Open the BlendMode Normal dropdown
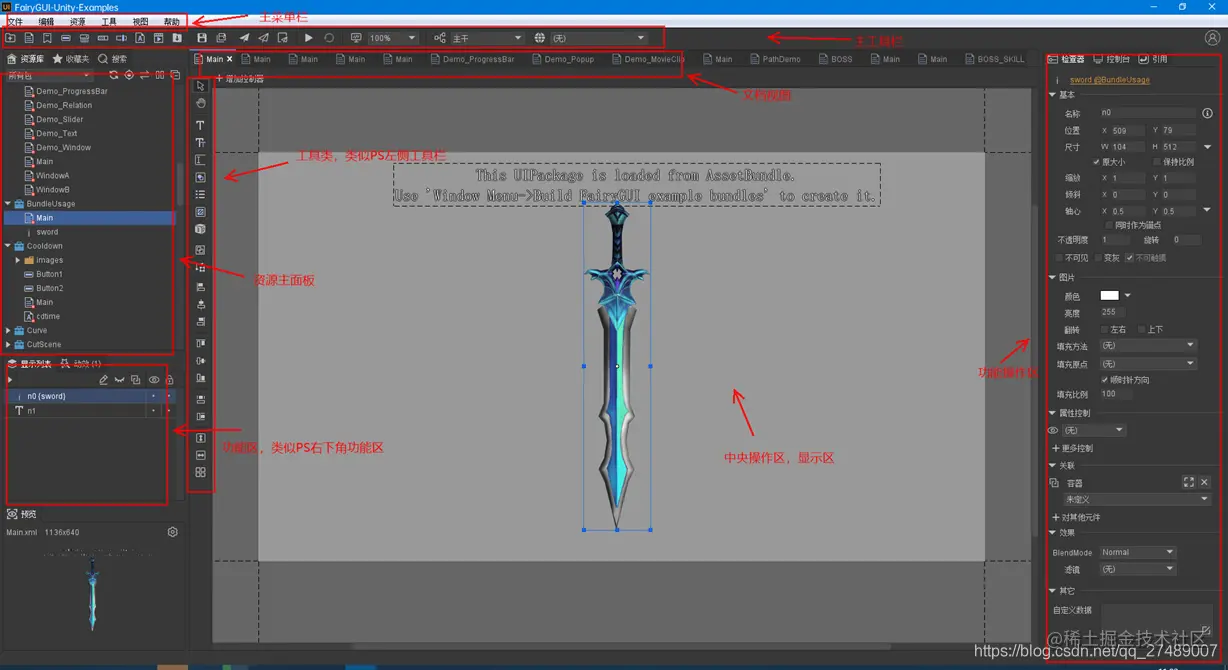Screen dimensions: 1228x670 click(x=1137, y=552)
